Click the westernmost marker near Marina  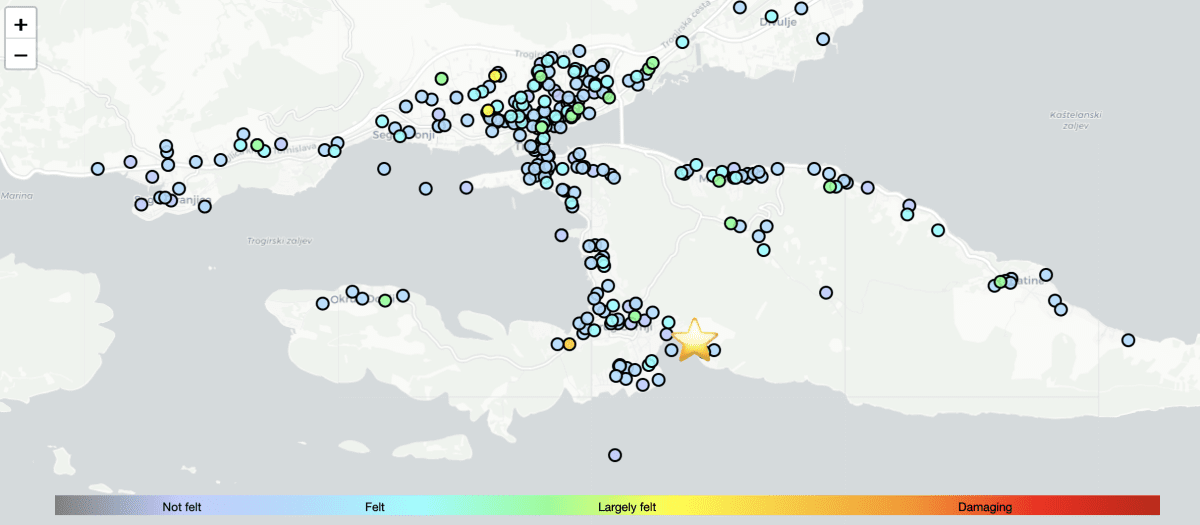pyautogui.click(x=97, y=169)
